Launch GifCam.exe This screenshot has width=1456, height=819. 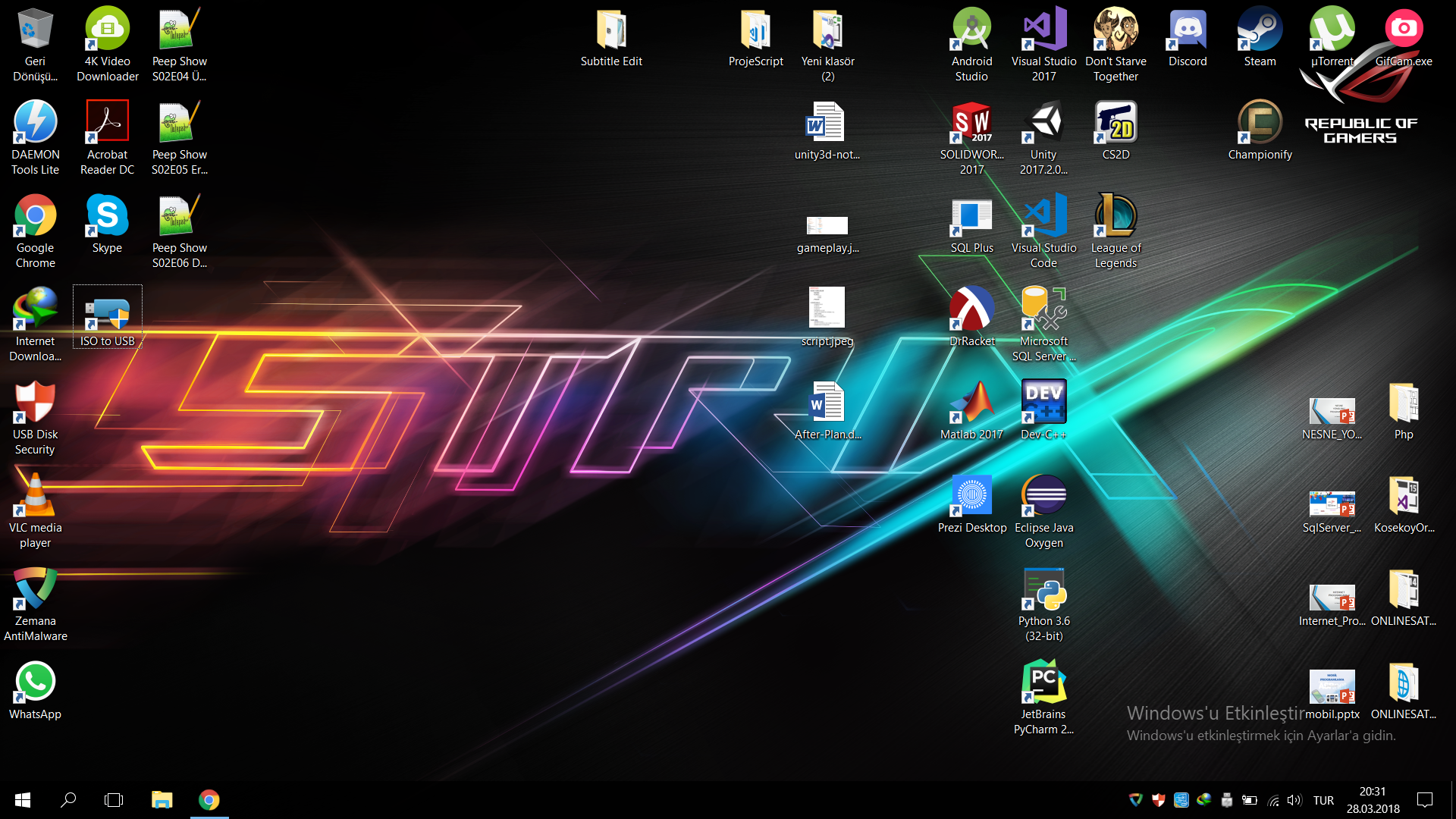pyautogui.click(x=1404, y=37)
